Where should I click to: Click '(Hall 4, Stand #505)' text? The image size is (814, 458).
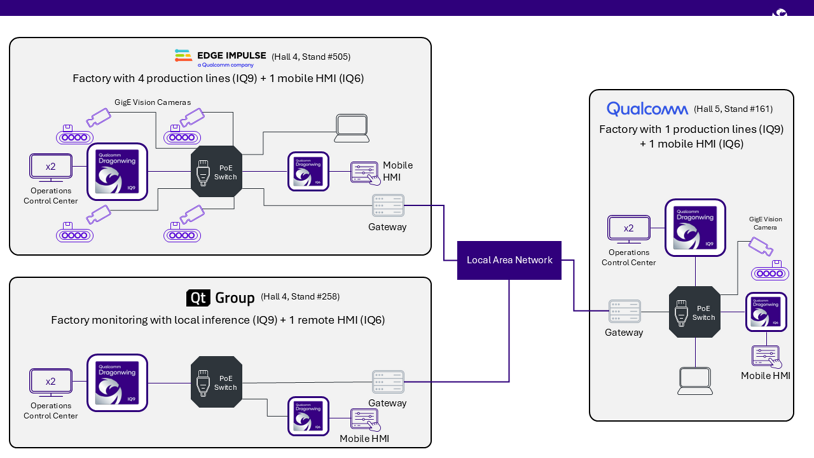311,57
